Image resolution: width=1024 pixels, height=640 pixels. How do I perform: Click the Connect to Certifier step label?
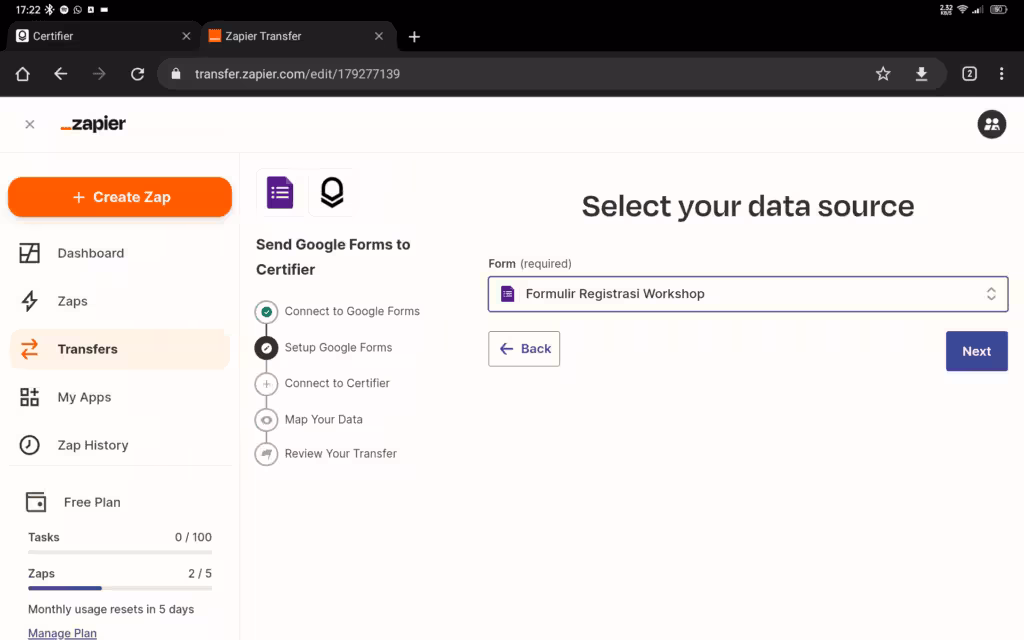click(337, 383)
